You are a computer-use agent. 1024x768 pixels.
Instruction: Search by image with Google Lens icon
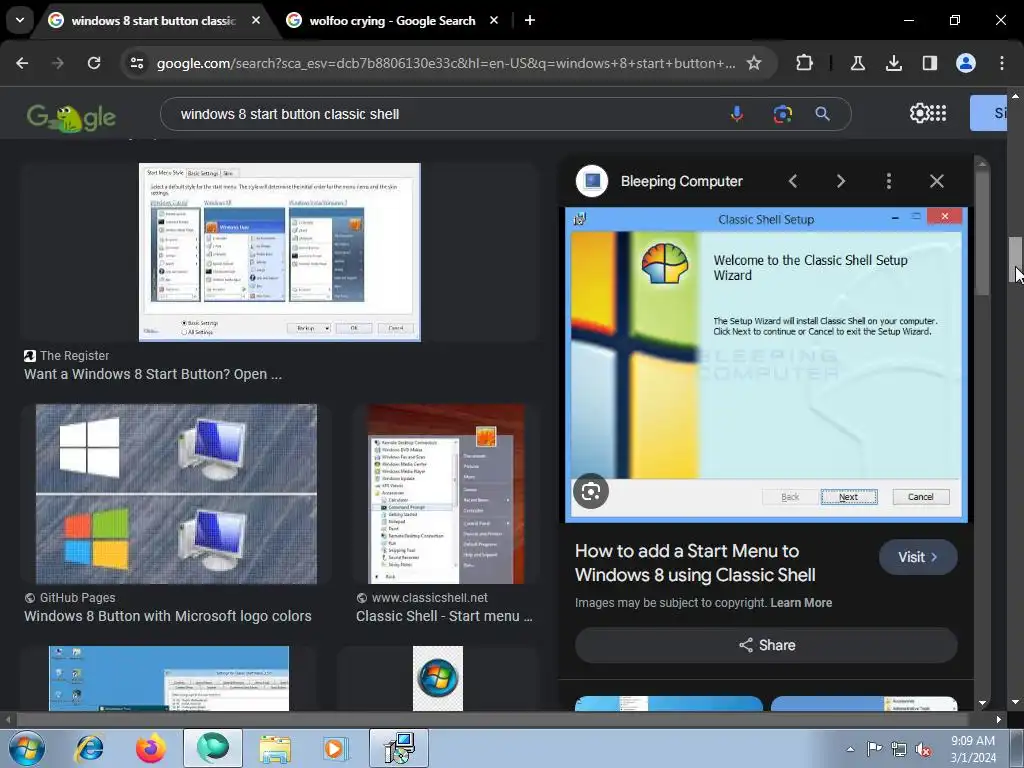tap(782, 114)
